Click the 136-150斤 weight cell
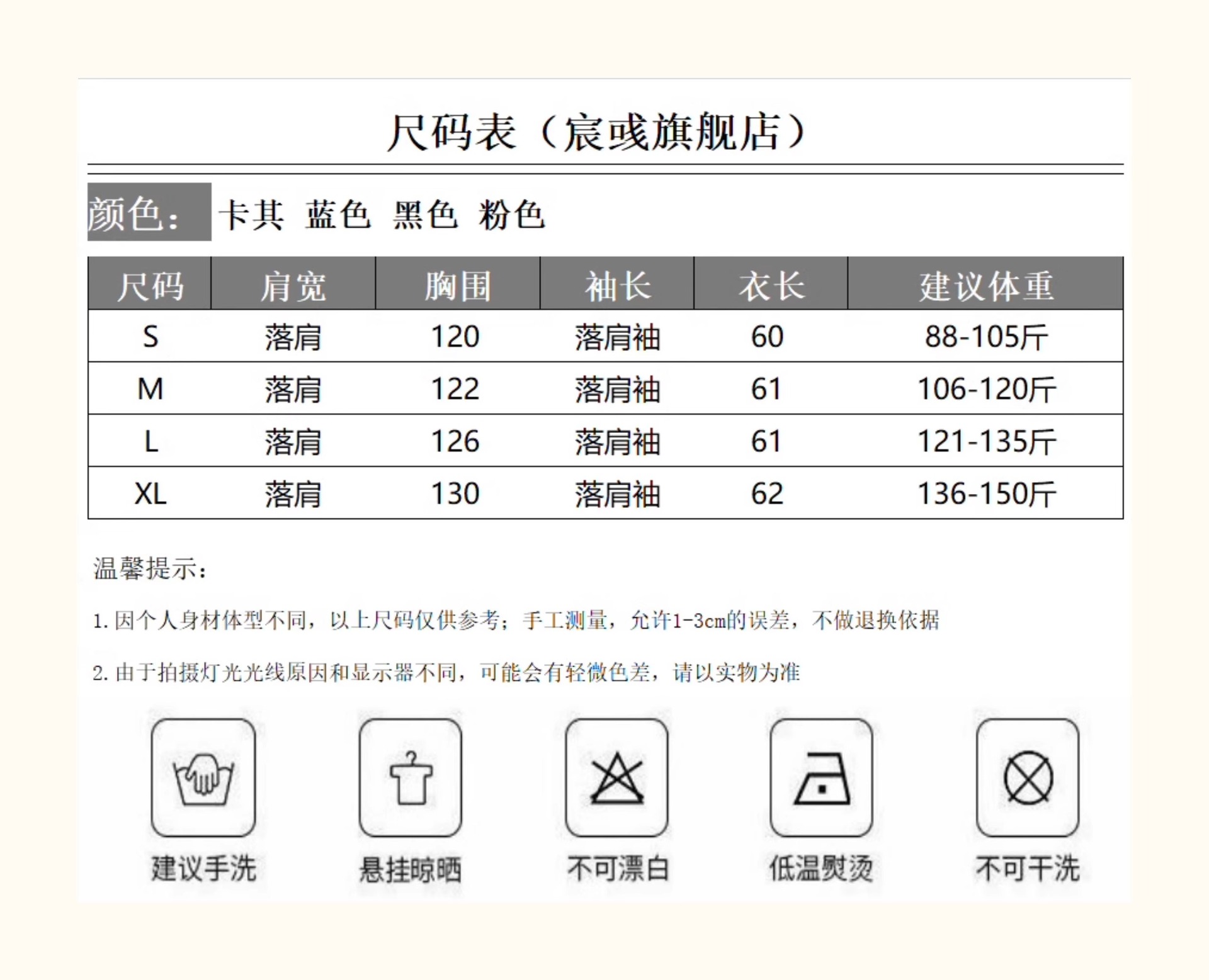The image size is (1209, 980). [x=986, y=493]
